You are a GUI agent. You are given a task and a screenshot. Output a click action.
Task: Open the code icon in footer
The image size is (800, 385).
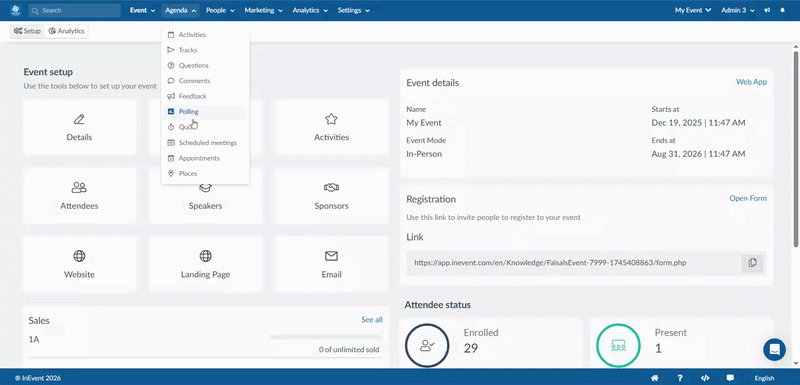(705, 378)
